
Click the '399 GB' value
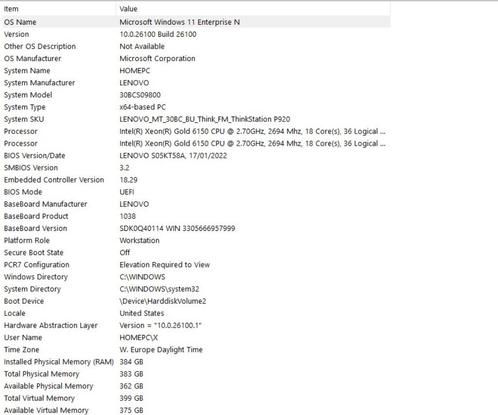(x=131, y=398)
